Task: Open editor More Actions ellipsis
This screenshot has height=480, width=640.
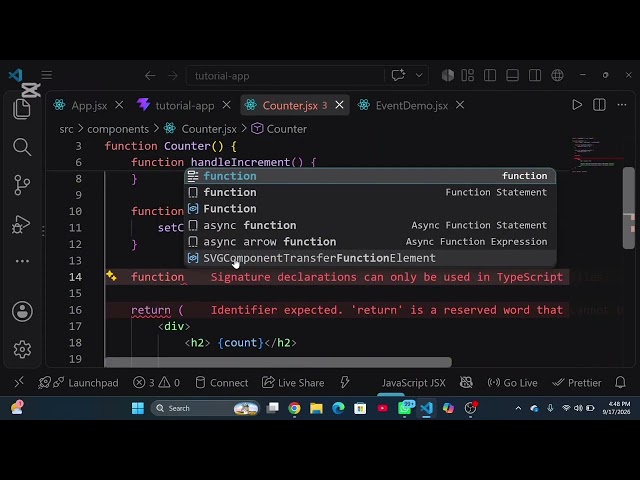Action: click(622, 105)
